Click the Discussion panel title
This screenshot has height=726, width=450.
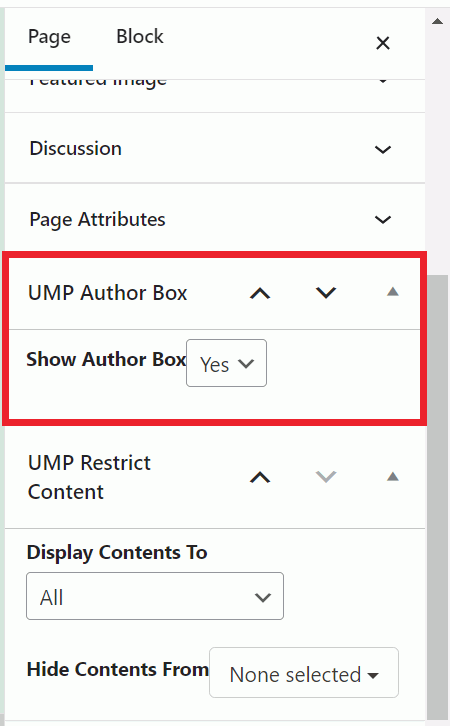click(75, 149)
